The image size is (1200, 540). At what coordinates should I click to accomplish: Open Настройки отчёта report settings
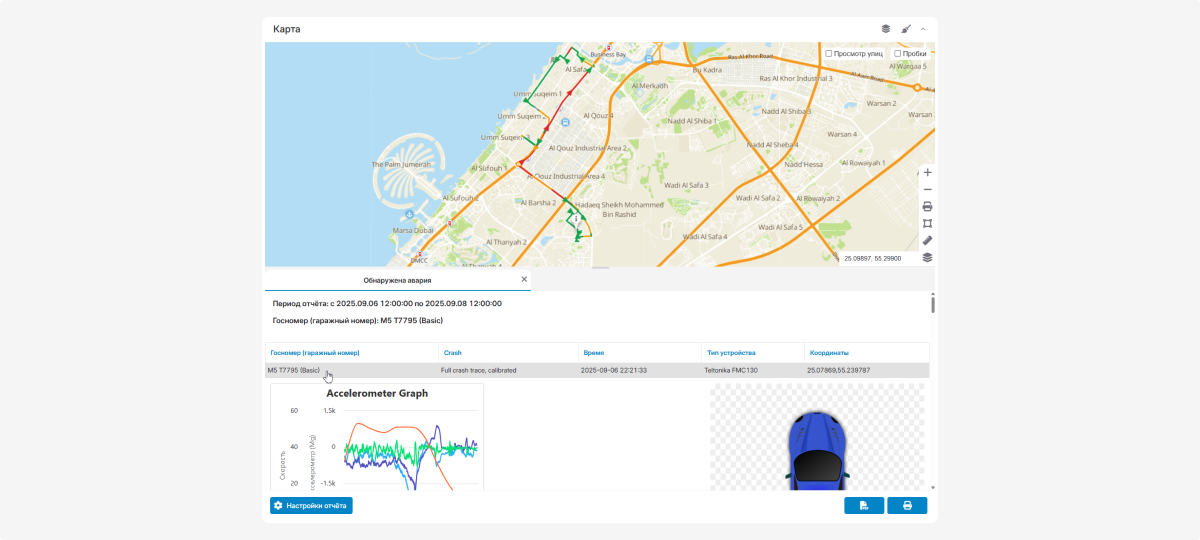pyautogui.click(x=311, y=506)
